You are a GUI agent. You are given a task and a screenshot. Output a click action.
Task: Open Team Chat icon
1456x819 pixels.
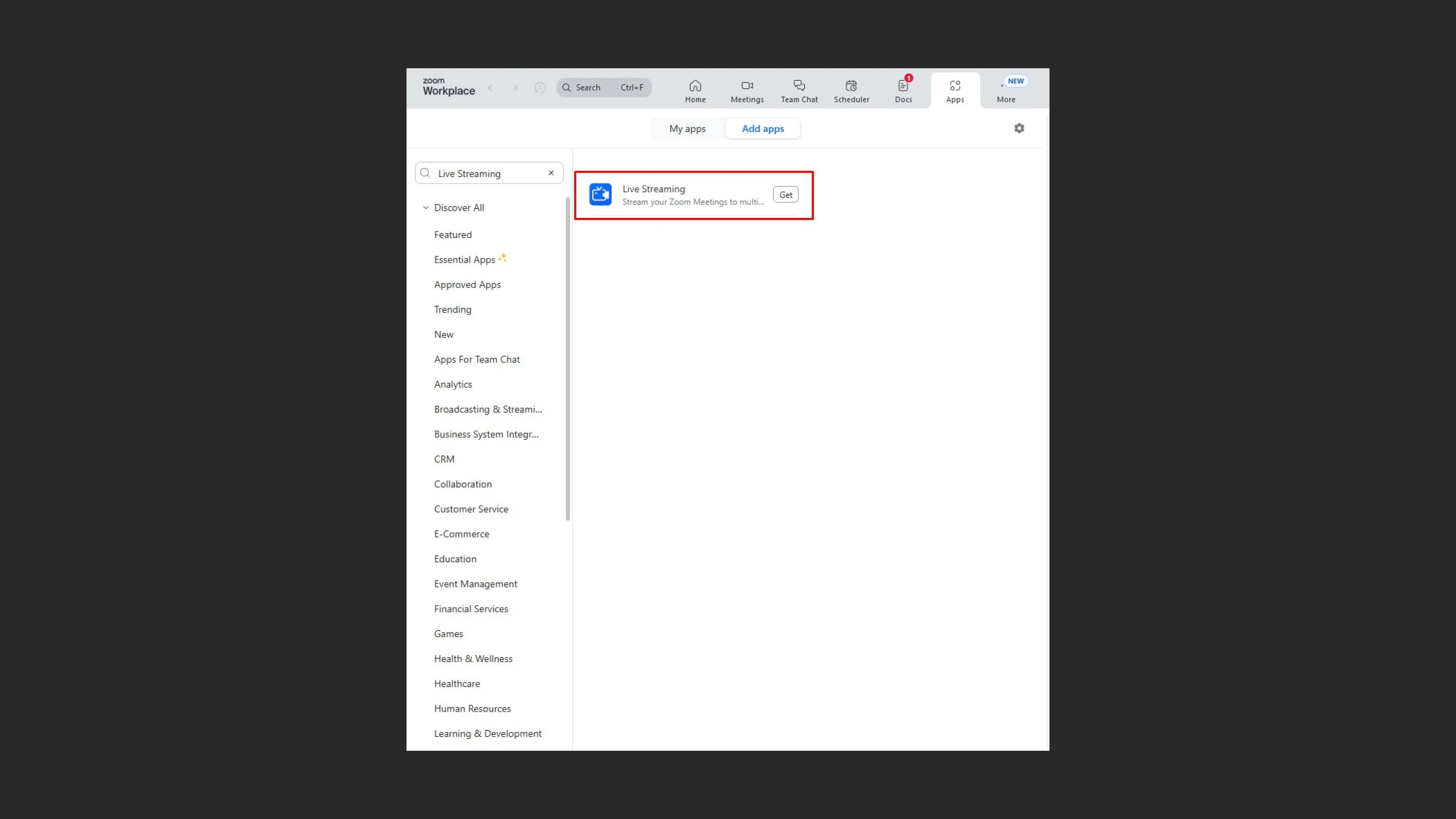pyautogui.click(x=799, y=86)
